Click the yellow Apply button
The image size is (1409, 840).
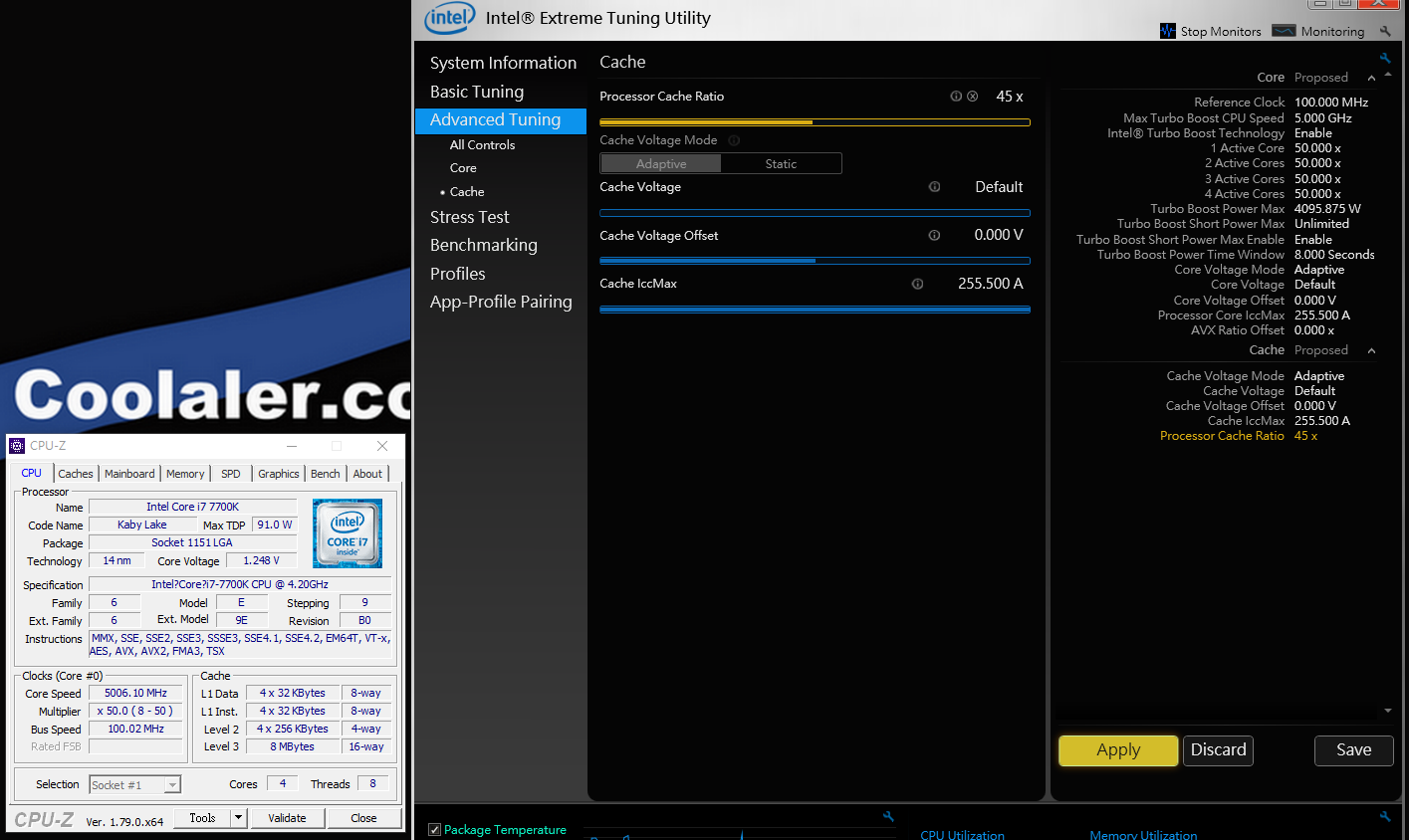[x=1118, y=750]
